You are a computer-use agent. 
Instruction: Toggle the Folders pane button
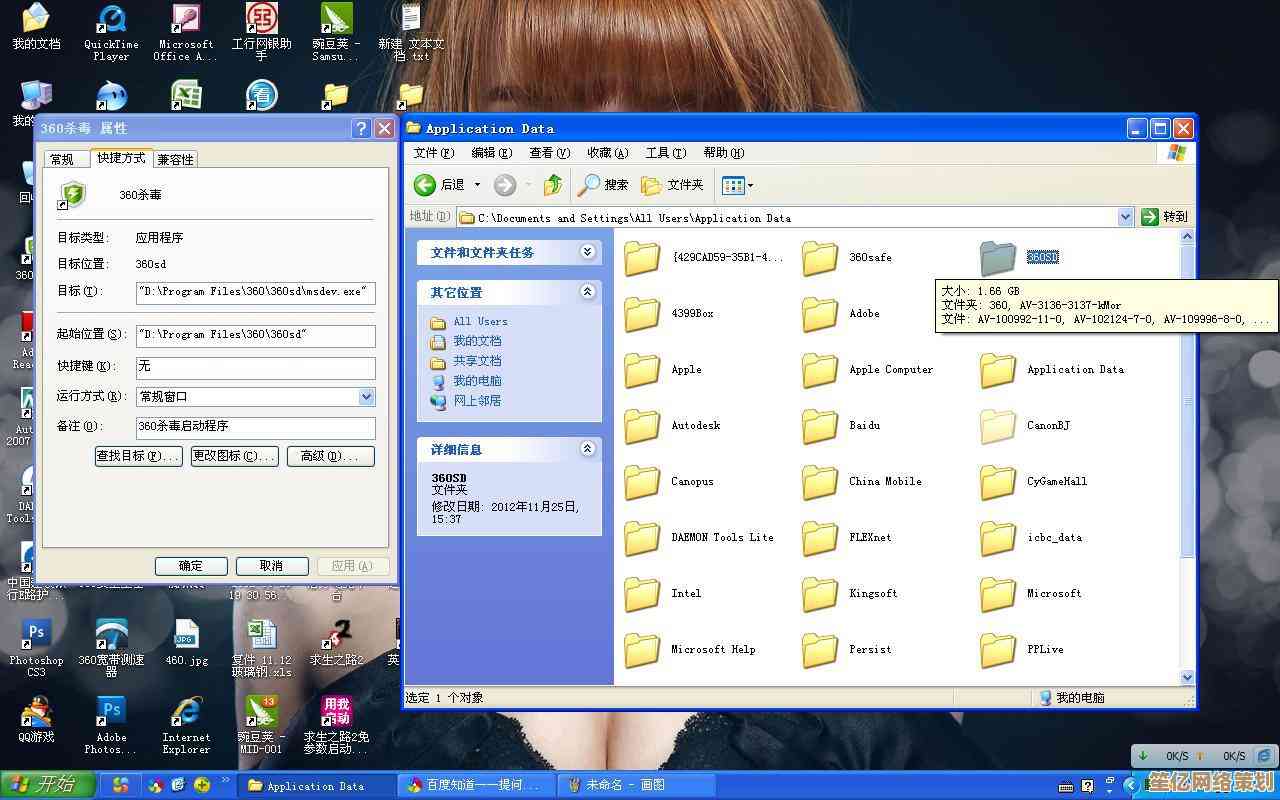coord(672,185)
